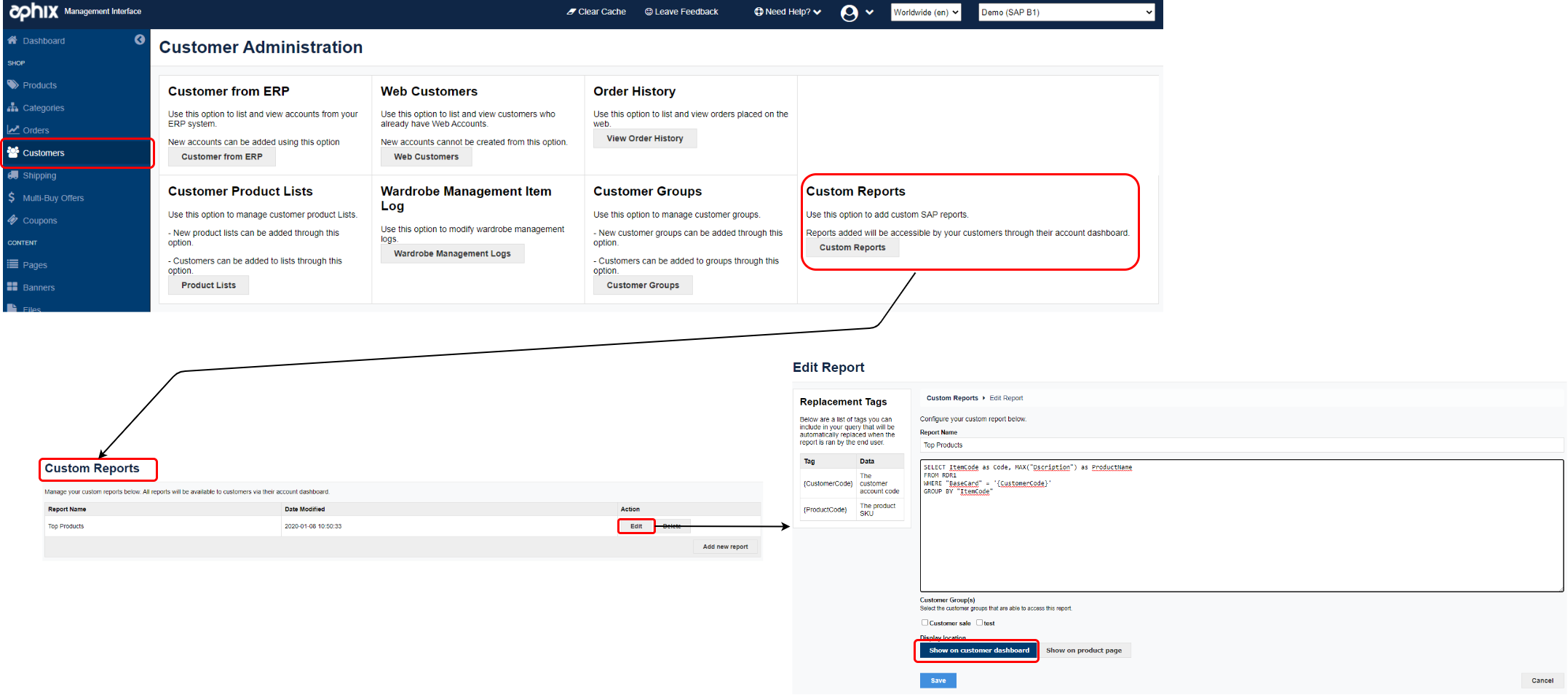The width and height of the screenshot is (1568, 695).
Task: Click the blue Save button
Action: [938, 680]
